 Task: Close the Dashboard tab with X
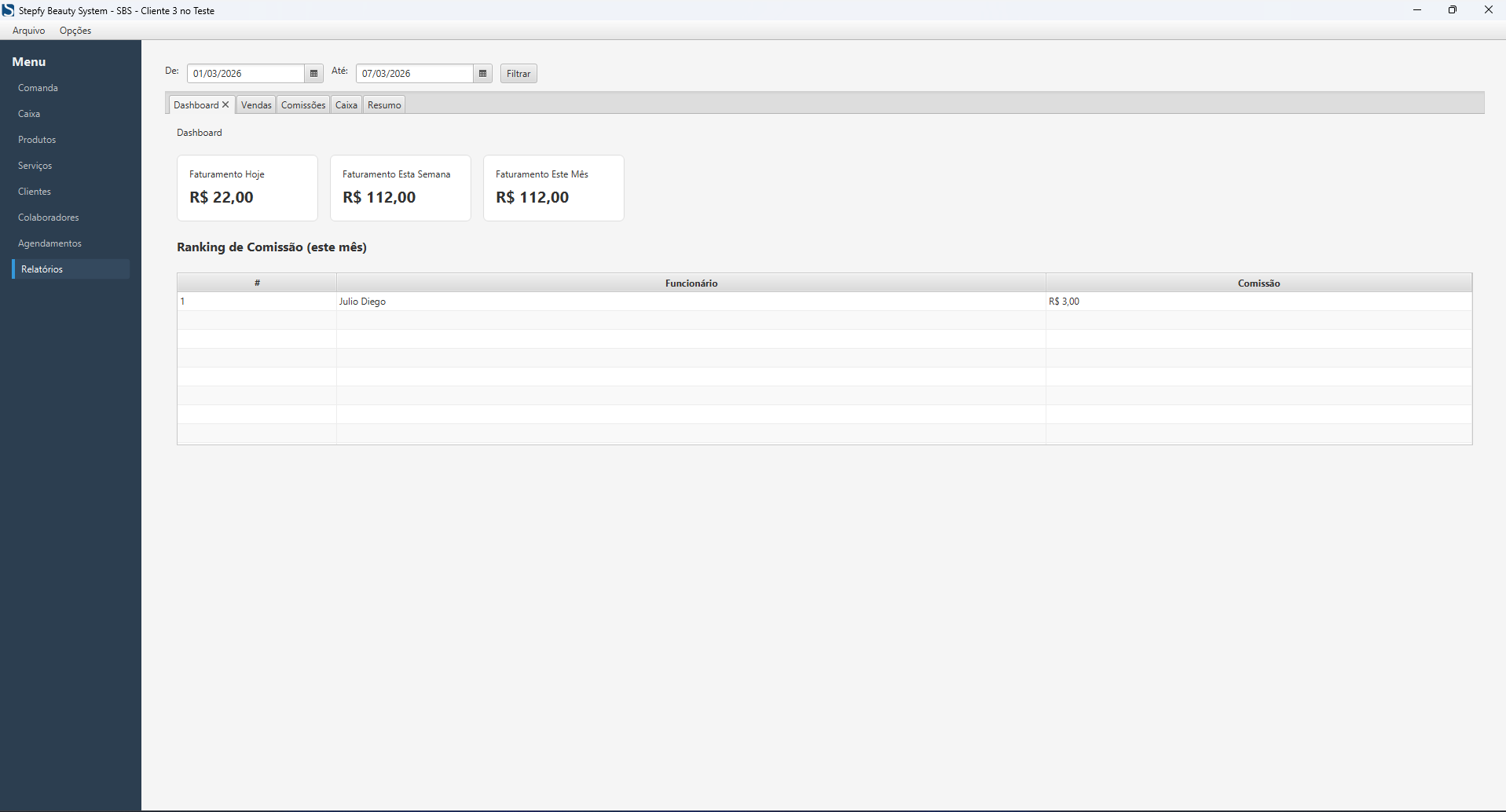[225, 104]
